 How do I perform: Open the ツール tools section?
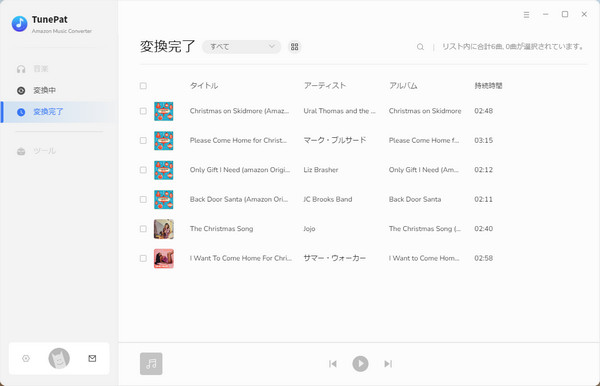click(36, 151)
